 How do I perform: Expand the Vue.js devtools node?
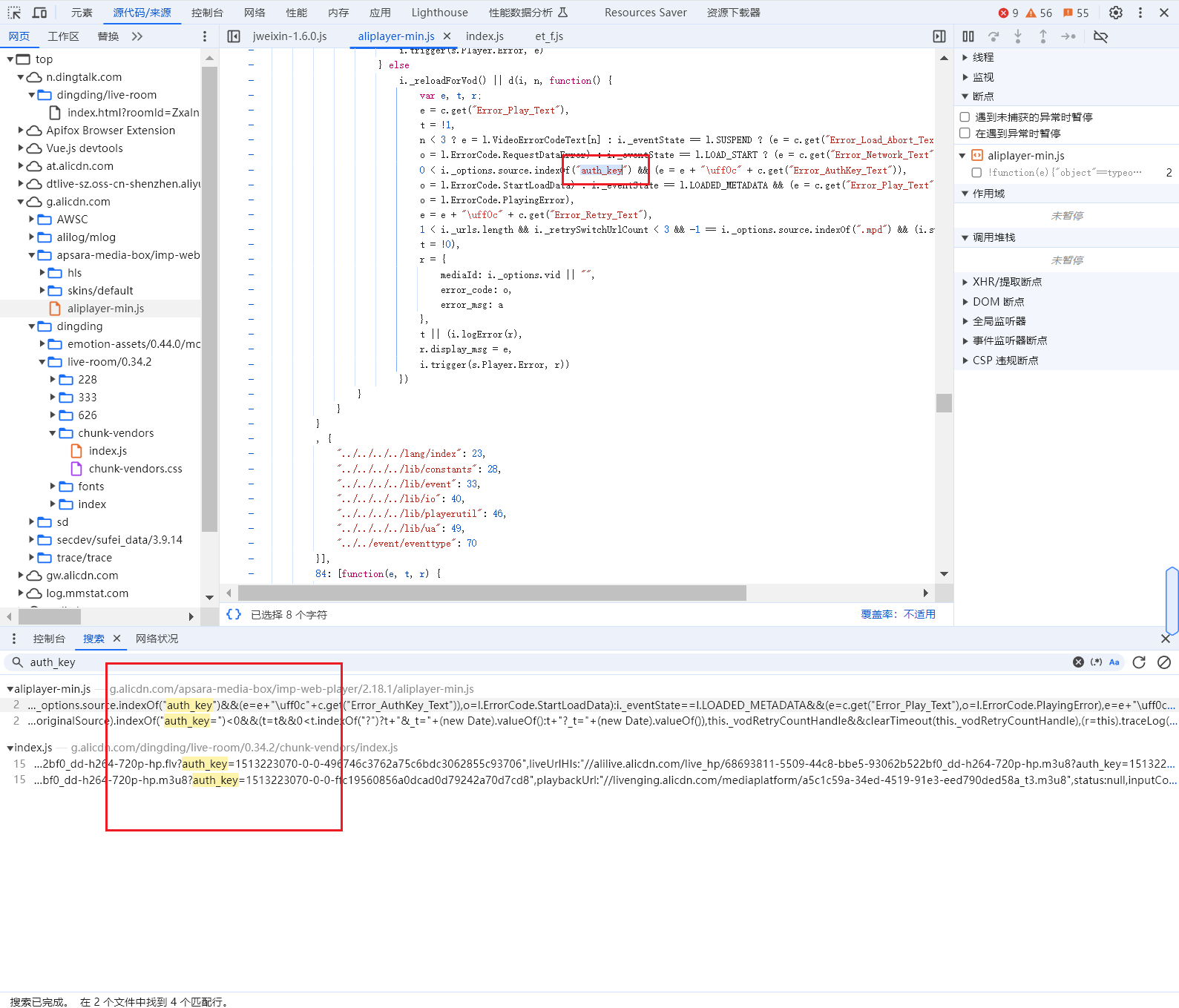click(21, 148)
